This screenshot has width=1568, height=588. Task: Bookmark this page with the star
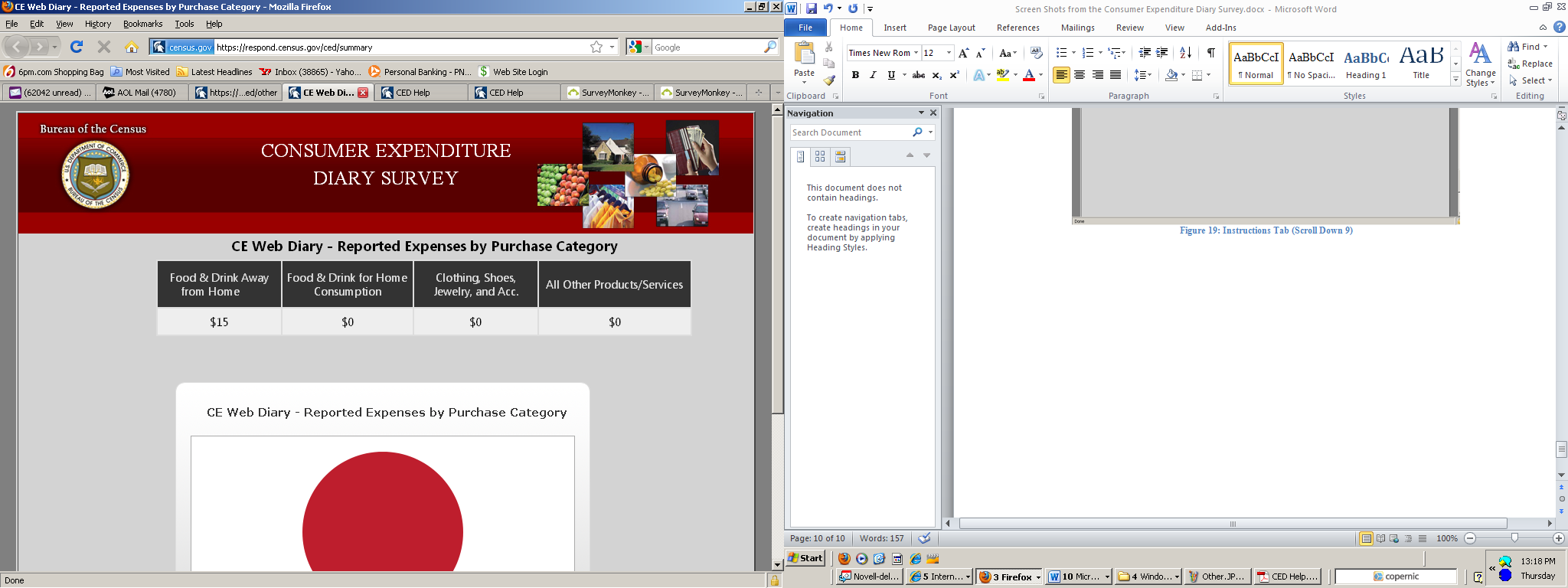coord(596,47)
